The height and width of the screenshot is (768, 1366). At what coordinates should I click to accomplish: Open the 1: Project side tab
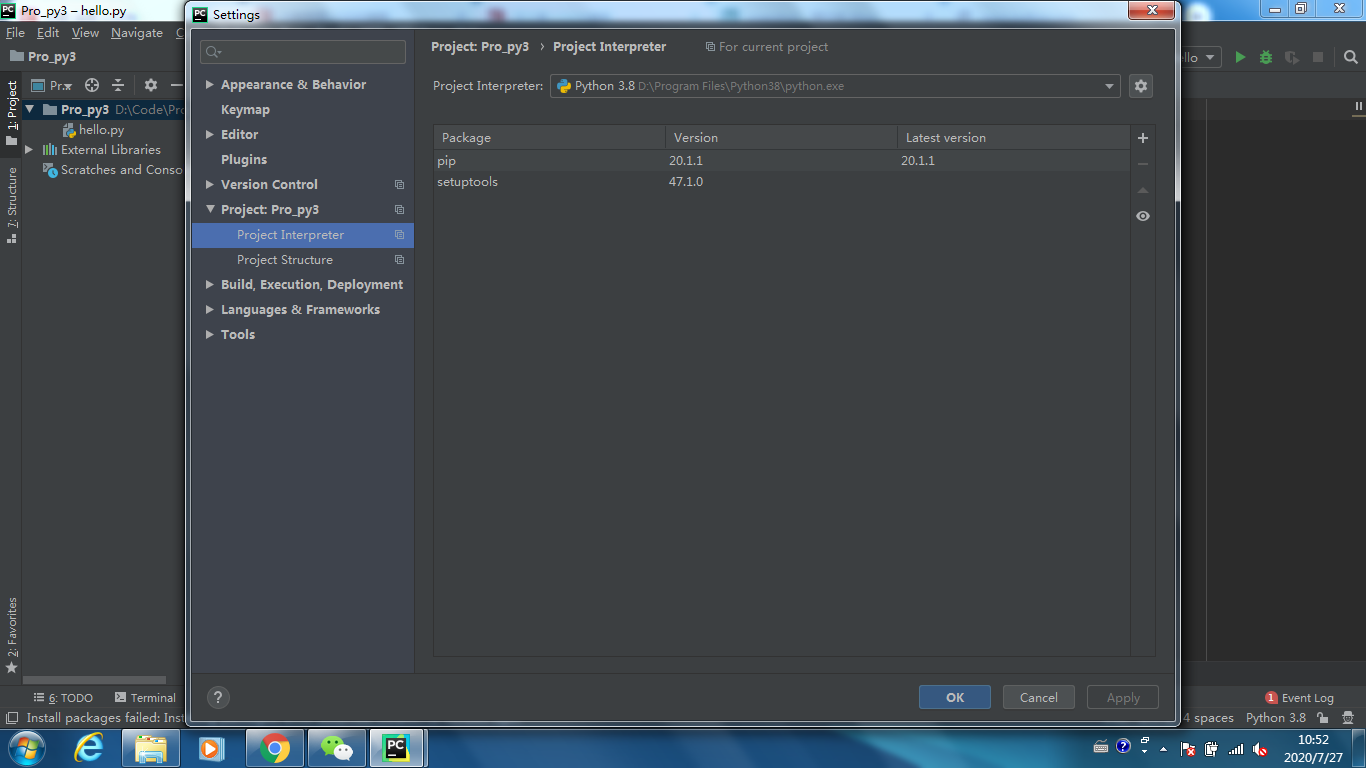(x=11, y=113)
